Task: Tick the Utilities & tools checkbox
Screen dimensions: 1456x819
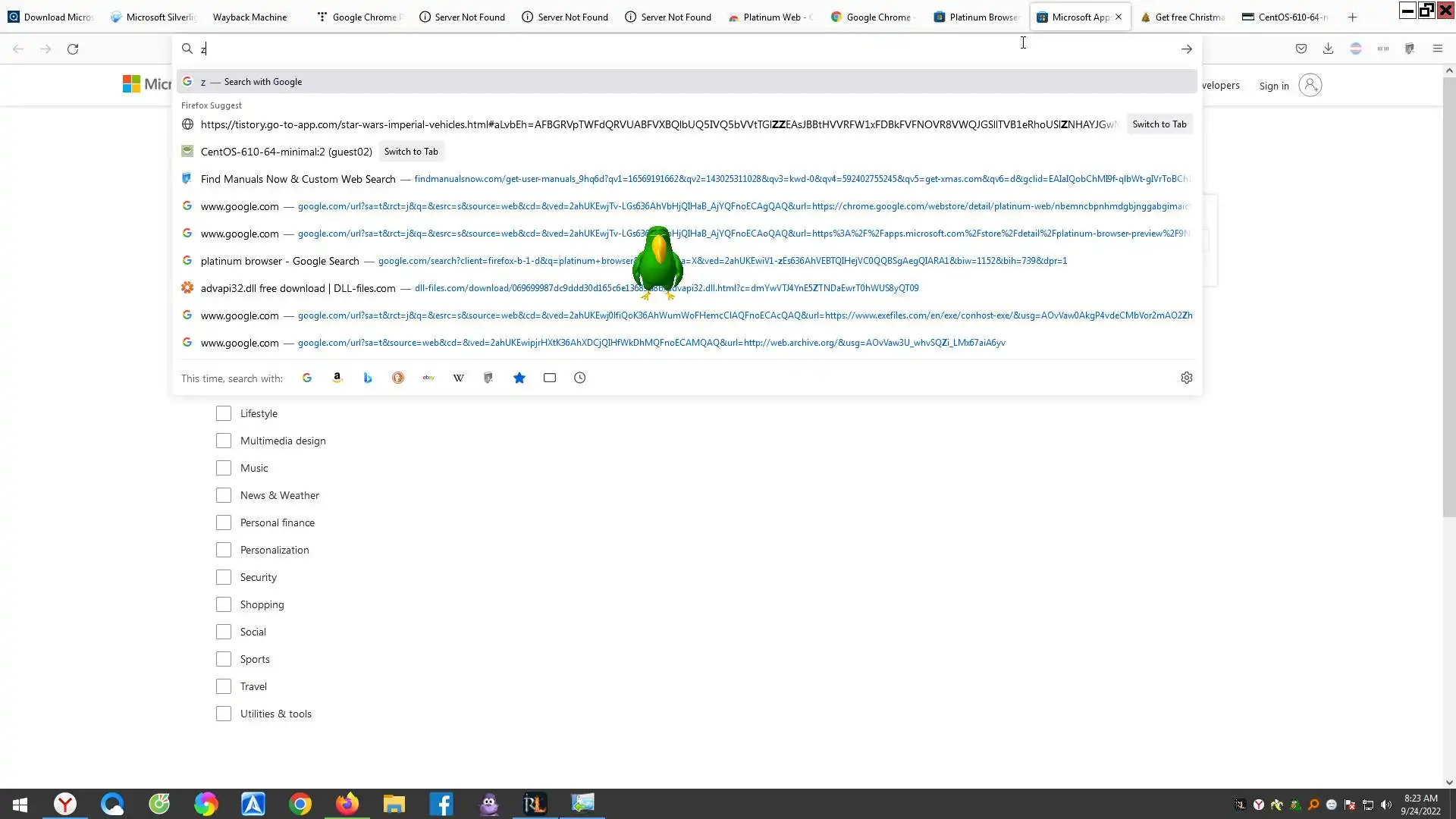Action: [x=224, y=714]
